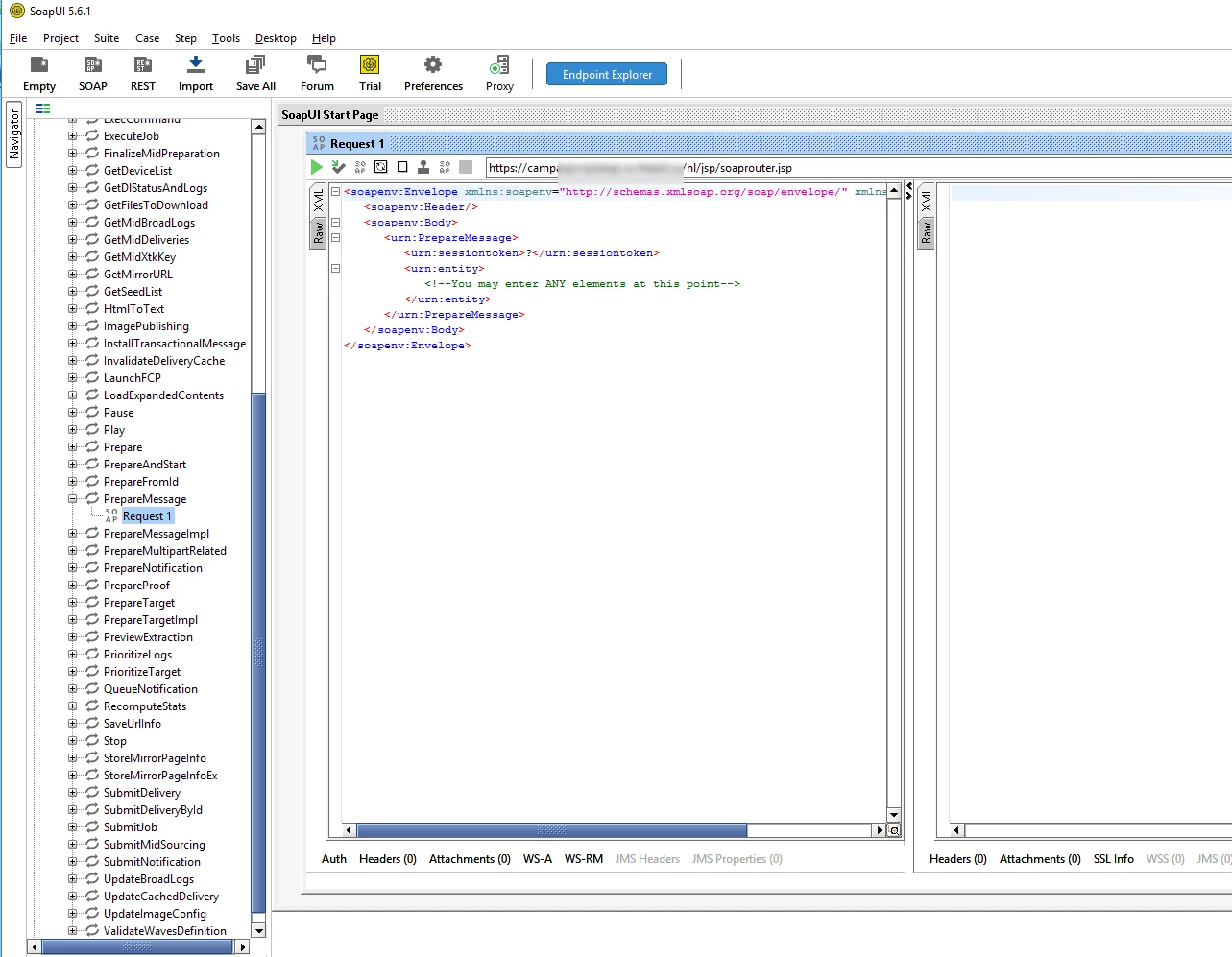This screenshot has height=957, width=1232.
Task: Open the Help menu
Action: click(324, 38)
